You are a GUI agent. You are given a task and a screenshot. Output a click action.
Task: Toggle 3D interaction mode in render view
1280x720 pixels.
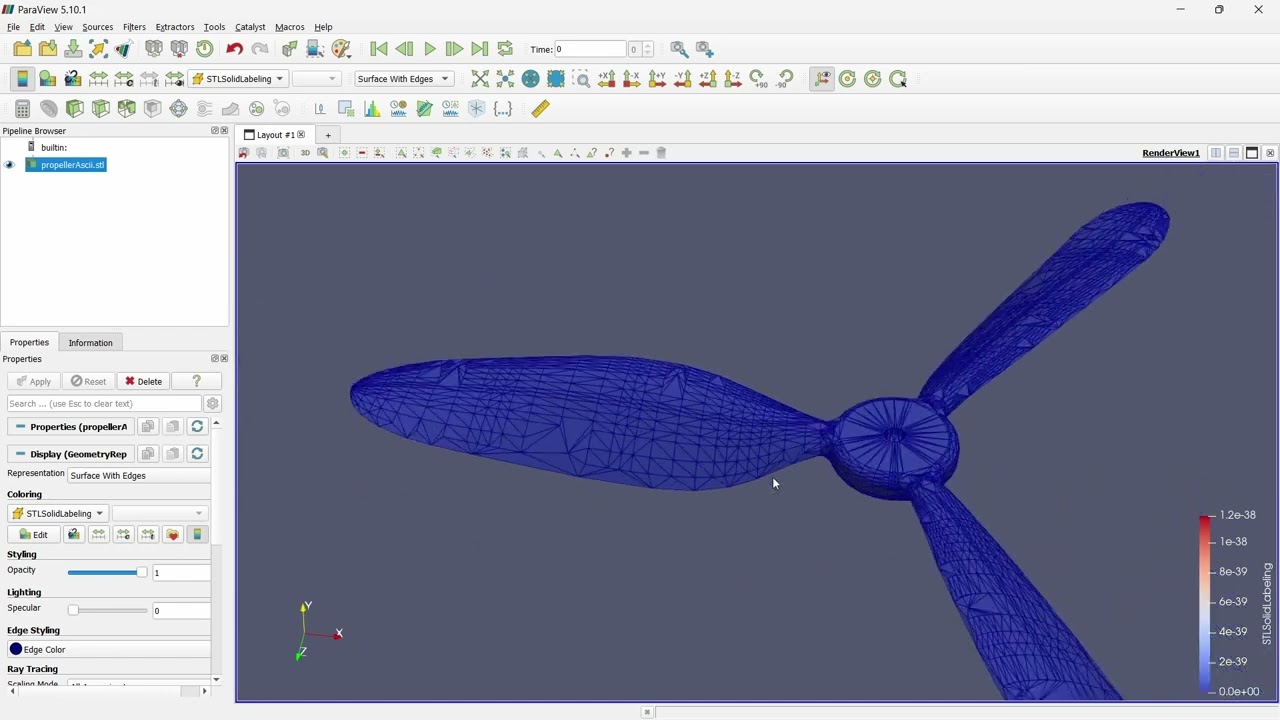(x=305, y=153)
